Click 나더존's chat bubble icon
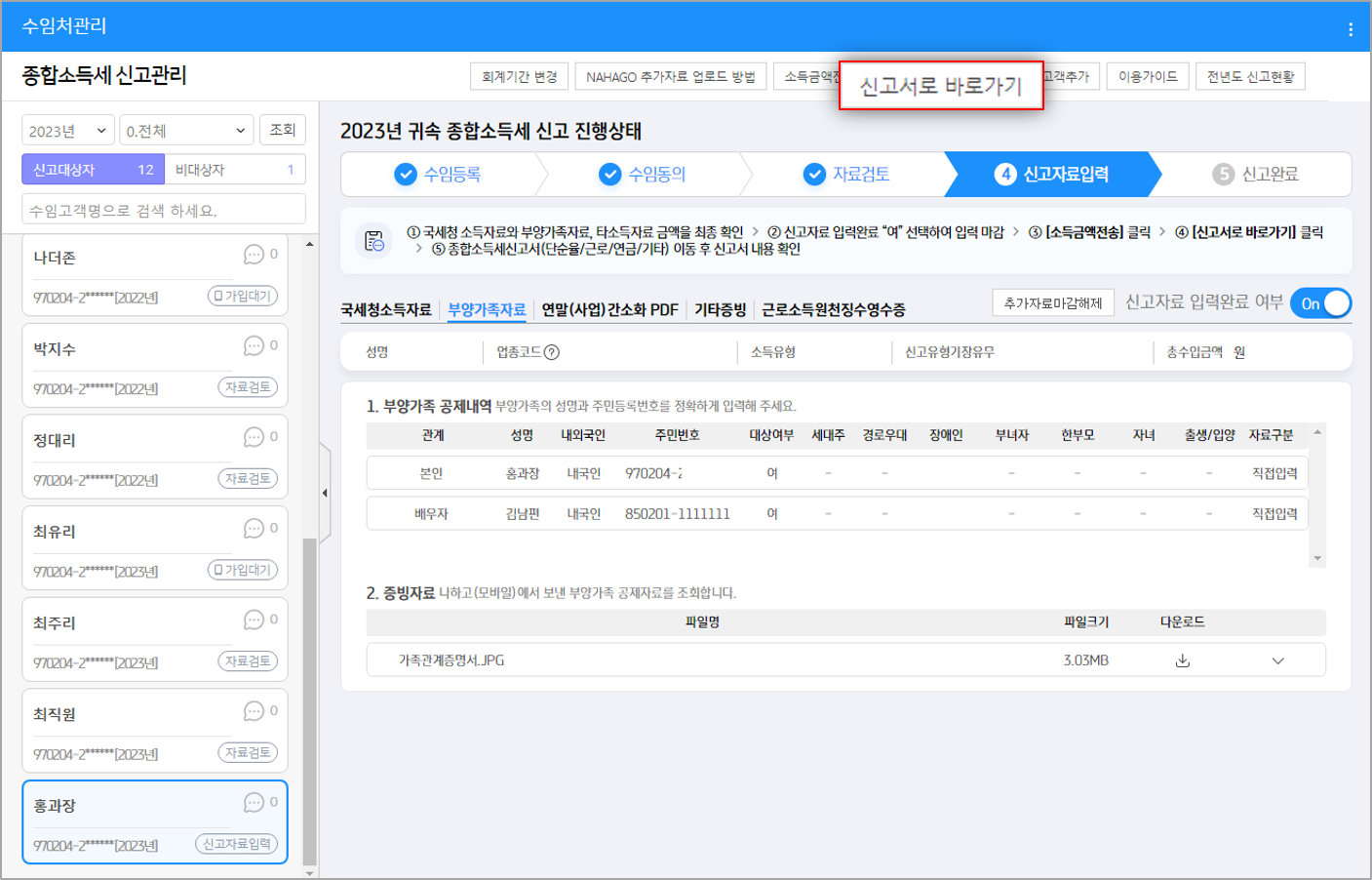Screen dimensions: 1372x880 [x=254, y=255]
